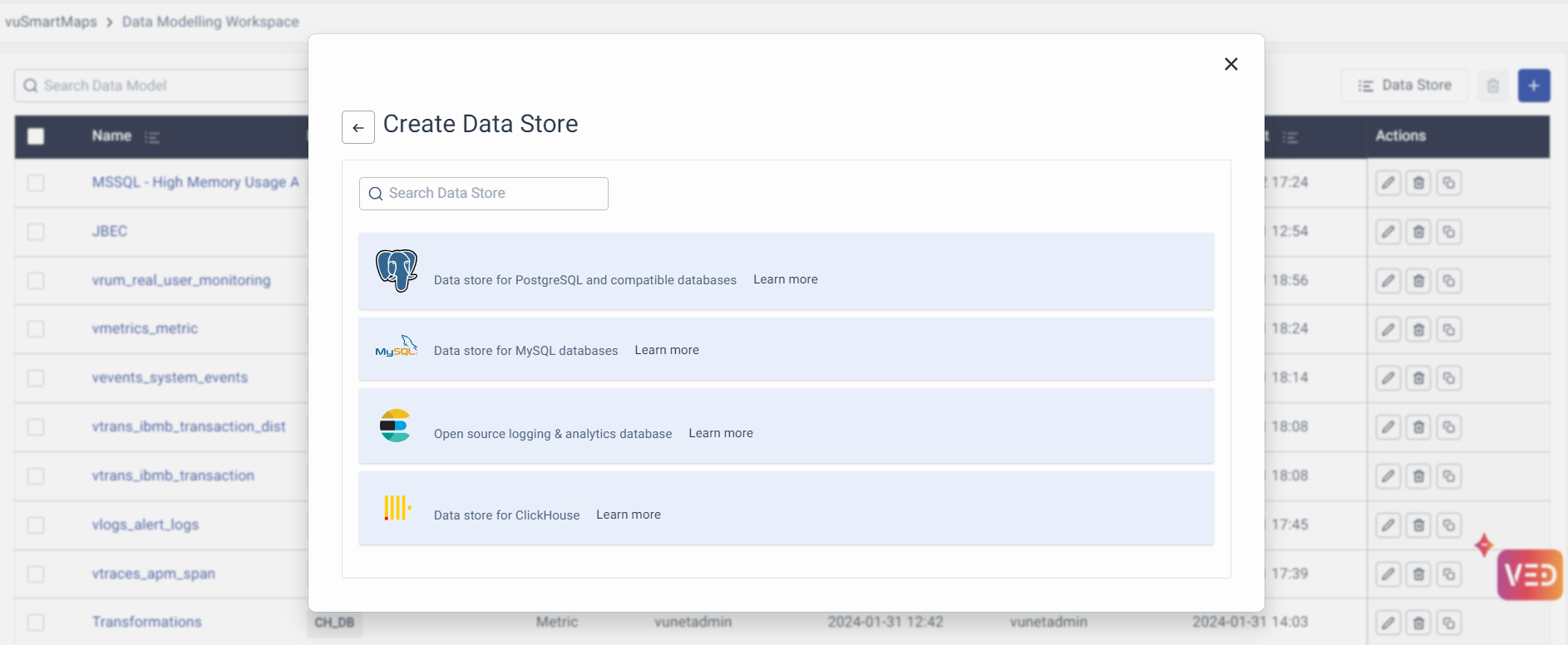This screenshot has height=645, width=1568.
Task: Click the blue plus add button
Action: click(x=1533, y=86)
